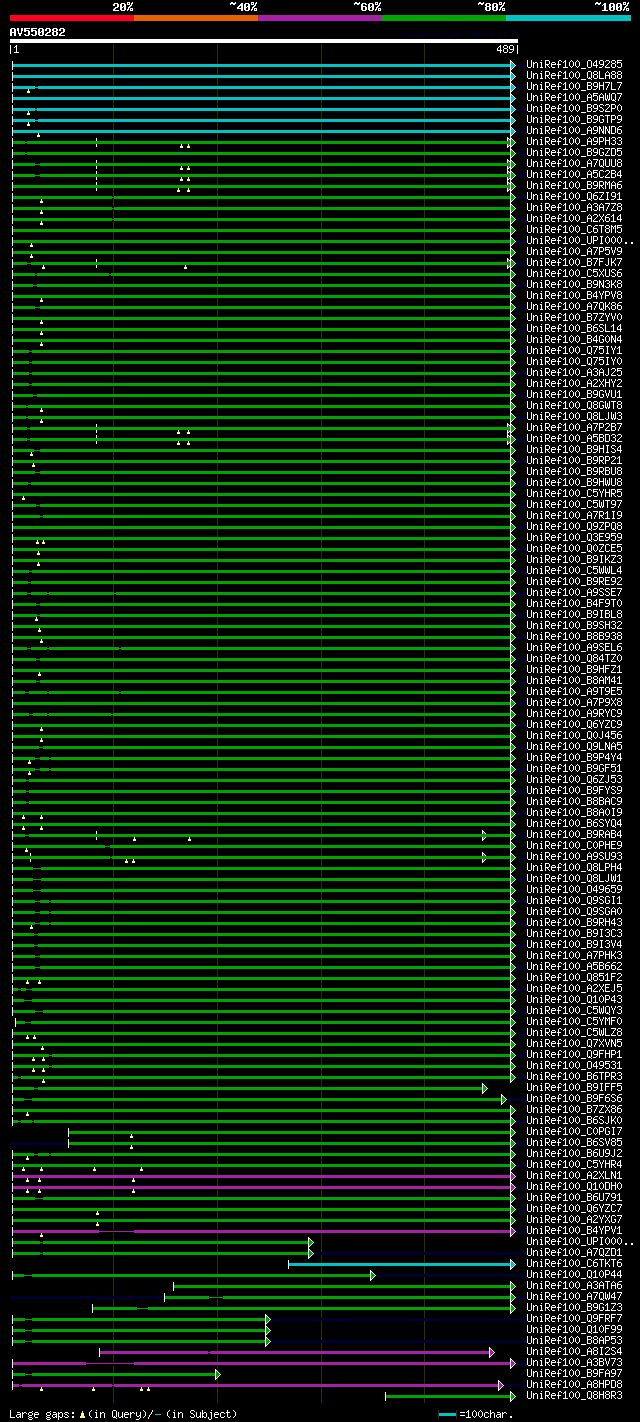Click the purple ~60% identity legend segment
Viewport: 640px width, 1422px height.
point(319,17)
